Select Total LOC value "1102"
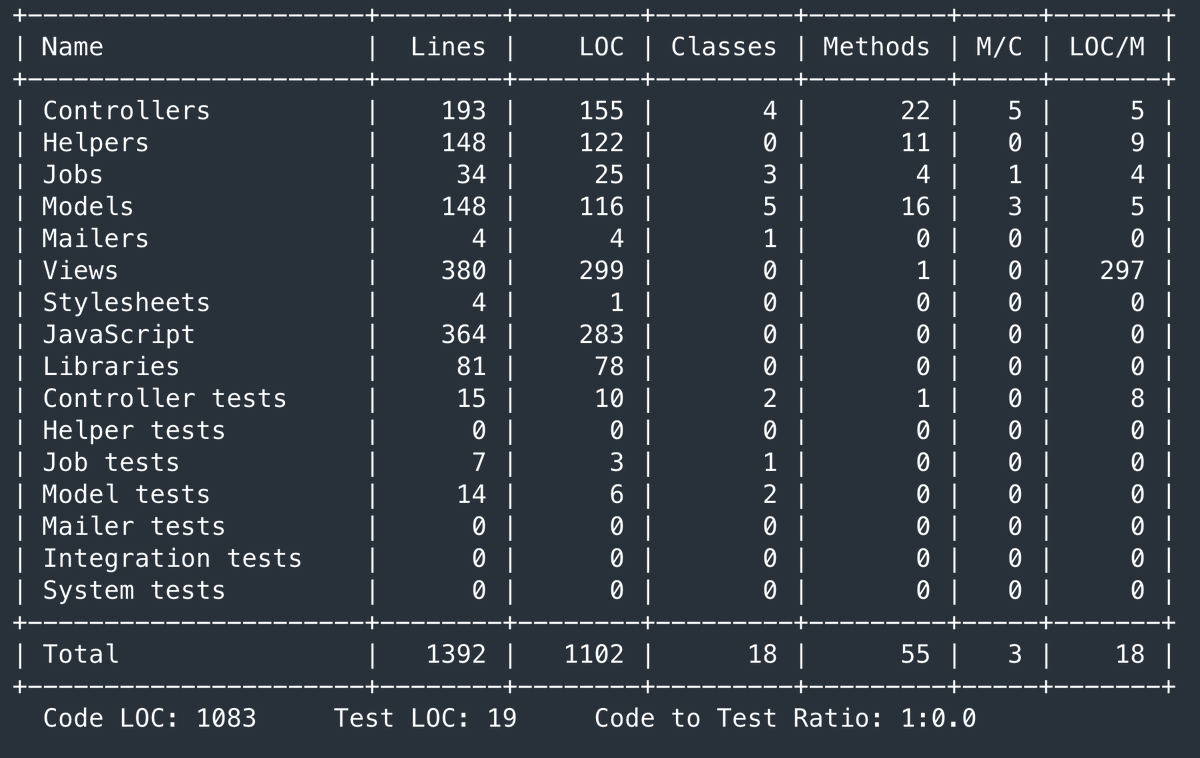 pos(594,655)
